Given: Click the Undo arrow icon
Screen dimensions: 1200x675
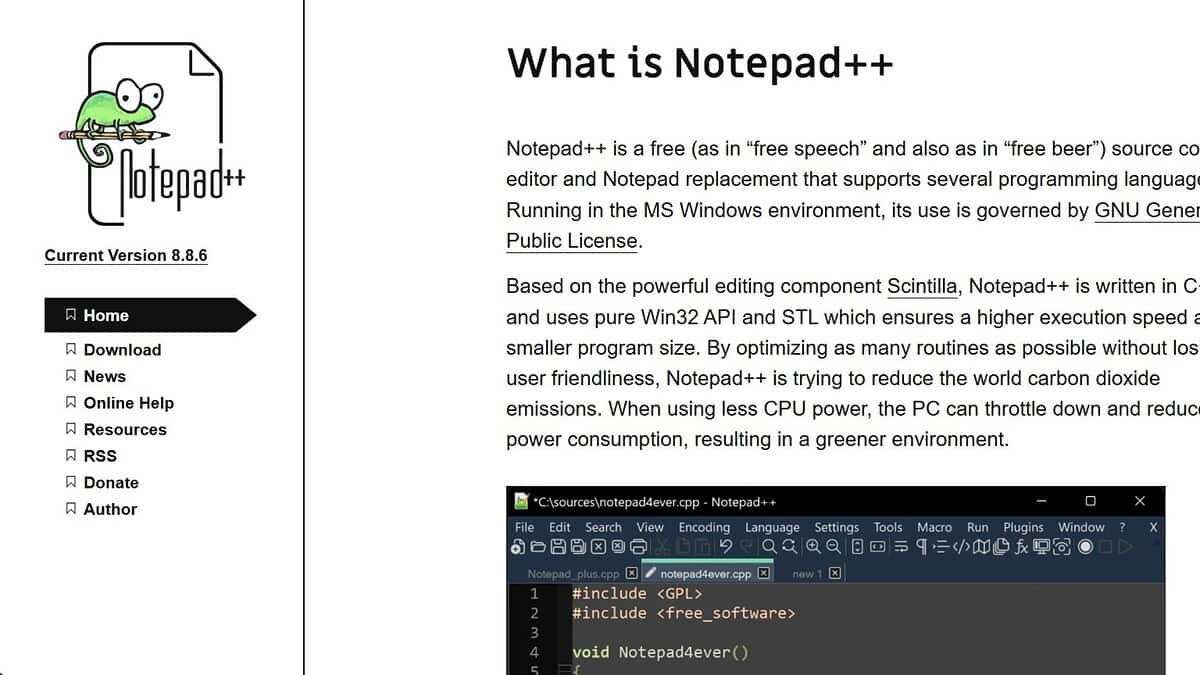Looking at the screenshot, I should (x=726, y=547).
